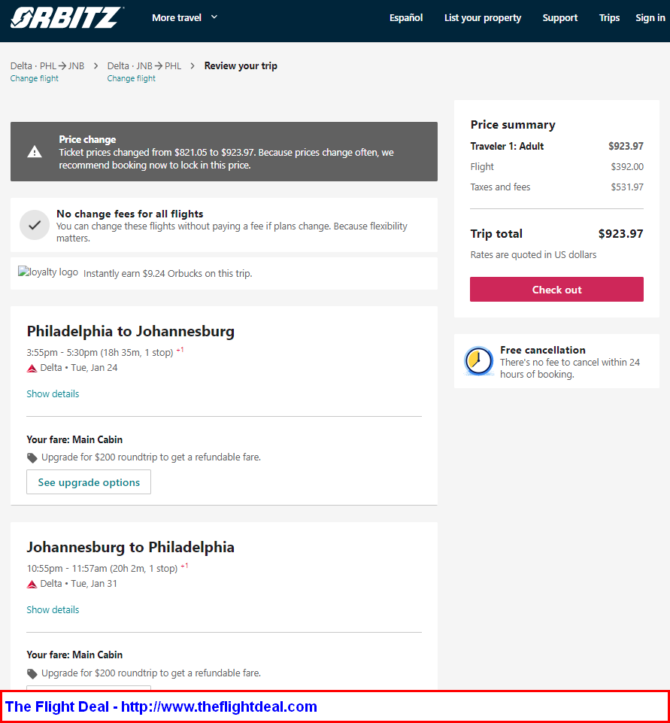
Task: Click the upgrade tag icon under Johannesburg to Philadelphia
Action: coord(32,674)
